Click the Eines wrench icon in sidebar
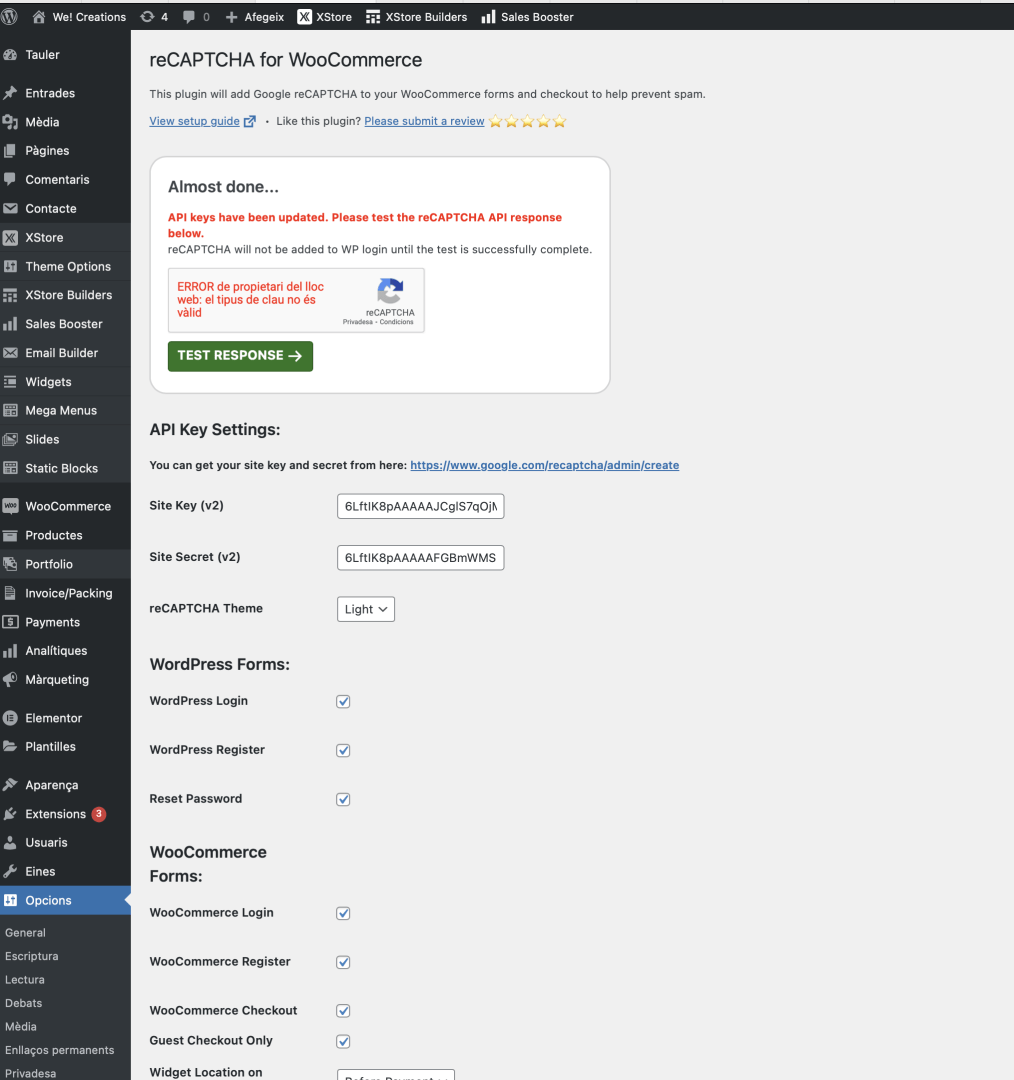Viewport: 1014px width, 1080px height. 10,871
